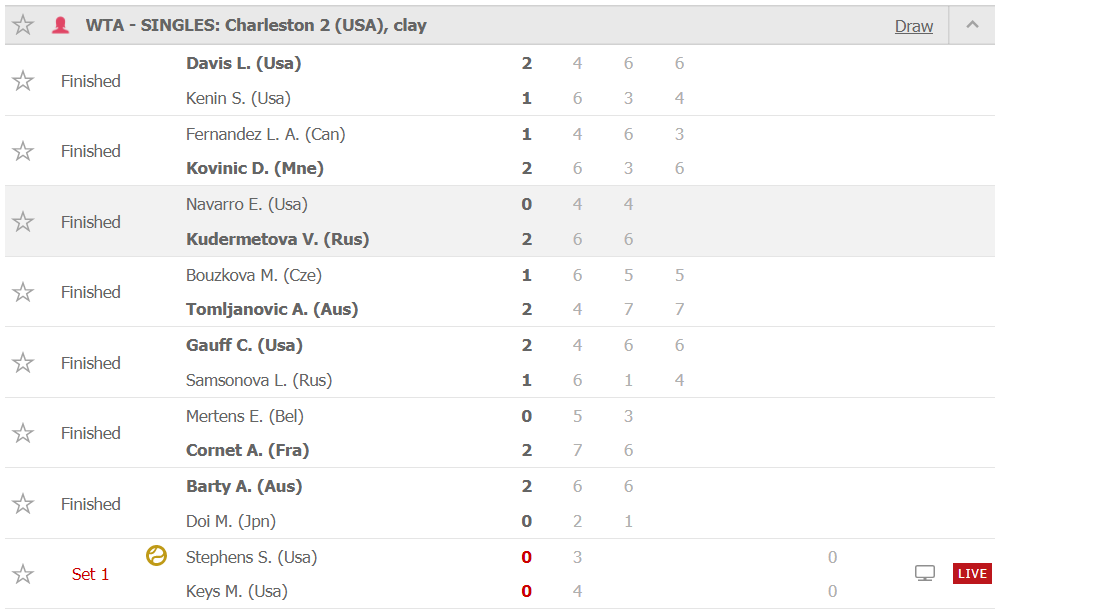Star the Gauff vs Samsonova match
Image resolution: width=1112 pixels, height=609 pixels.
(23, 363)
